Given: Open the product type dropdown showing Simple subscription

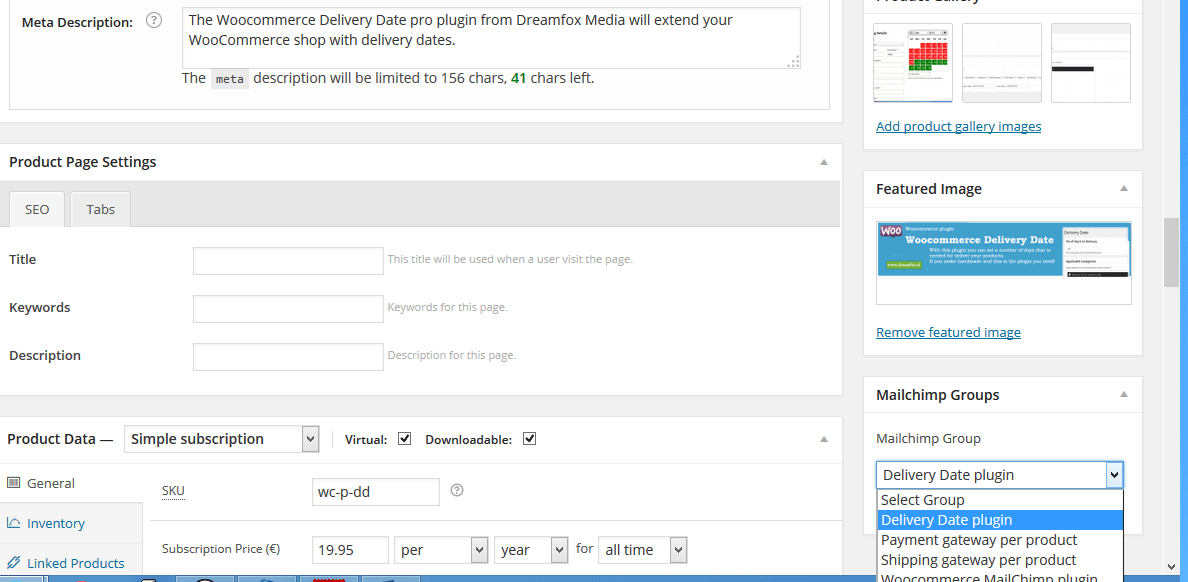Looking at the screenshot, I should [221, 439].
